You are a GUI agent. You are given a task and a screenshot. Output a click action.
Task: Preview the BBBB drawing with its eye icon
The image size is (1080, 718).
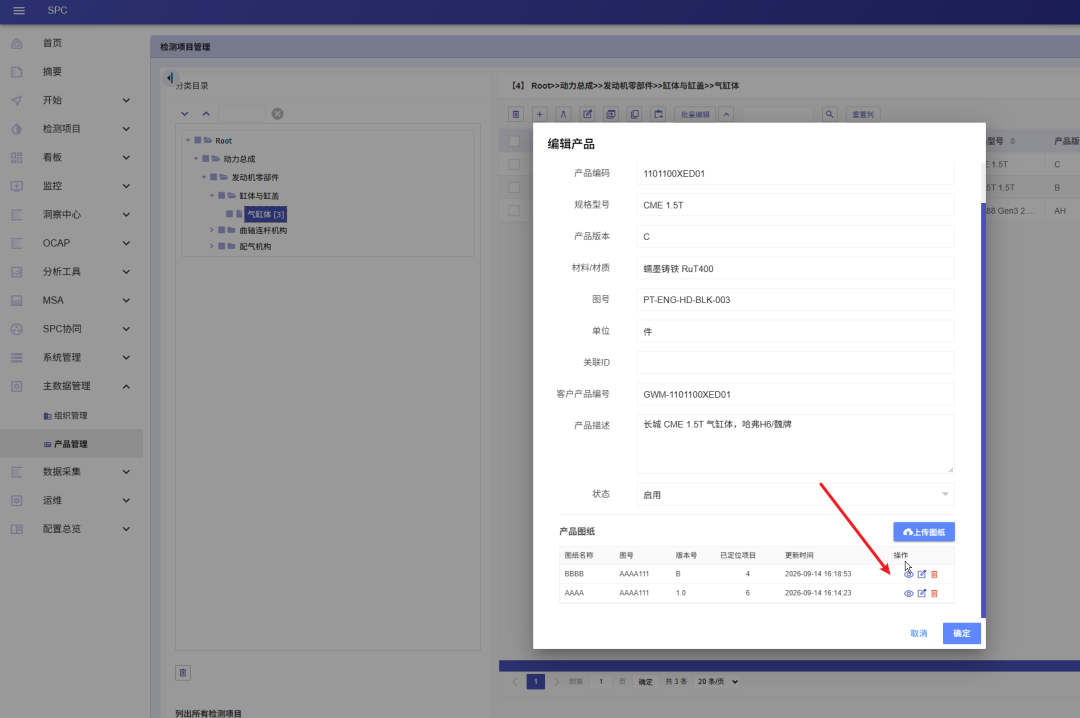pyautogui.click(x=908, y=574)
